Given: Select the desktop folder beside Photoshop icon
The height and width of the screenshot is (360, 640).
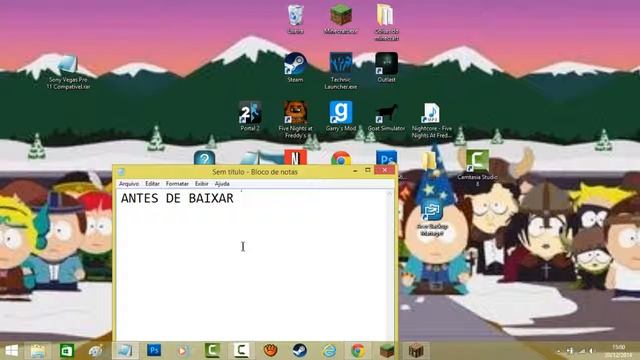Looking at the screenshot, I should 429,160.
